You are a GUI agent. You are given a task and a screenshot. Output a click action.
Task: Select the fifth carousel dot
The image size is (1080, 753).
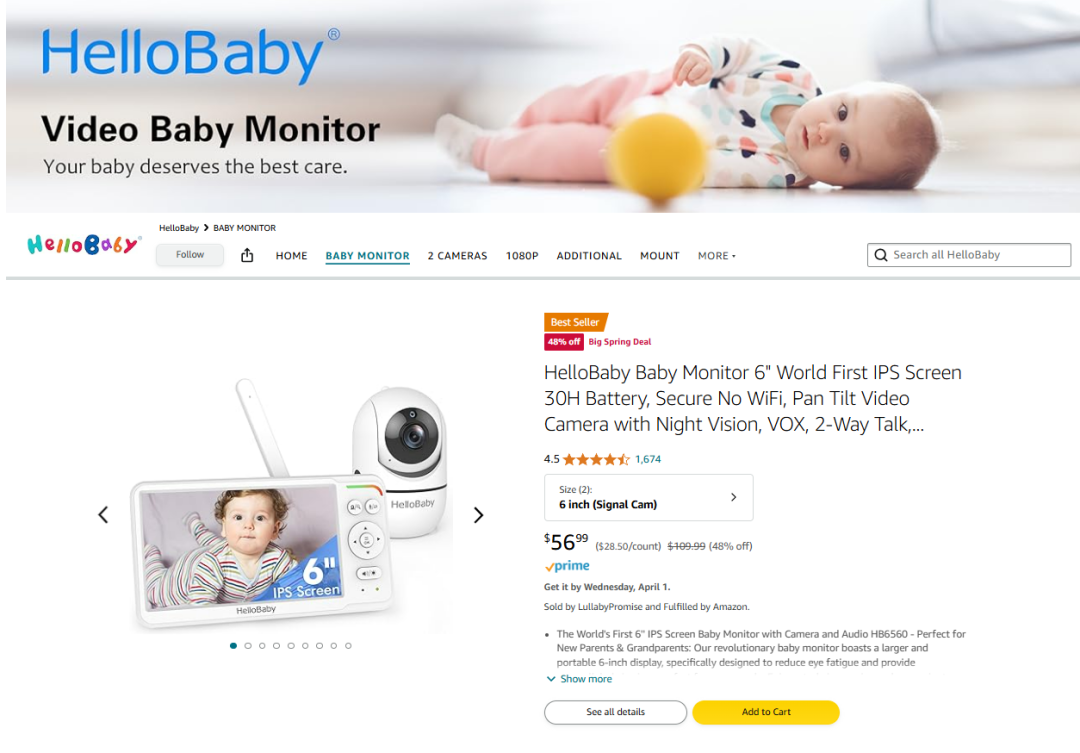pyautogui.click(x=291, y=646)
